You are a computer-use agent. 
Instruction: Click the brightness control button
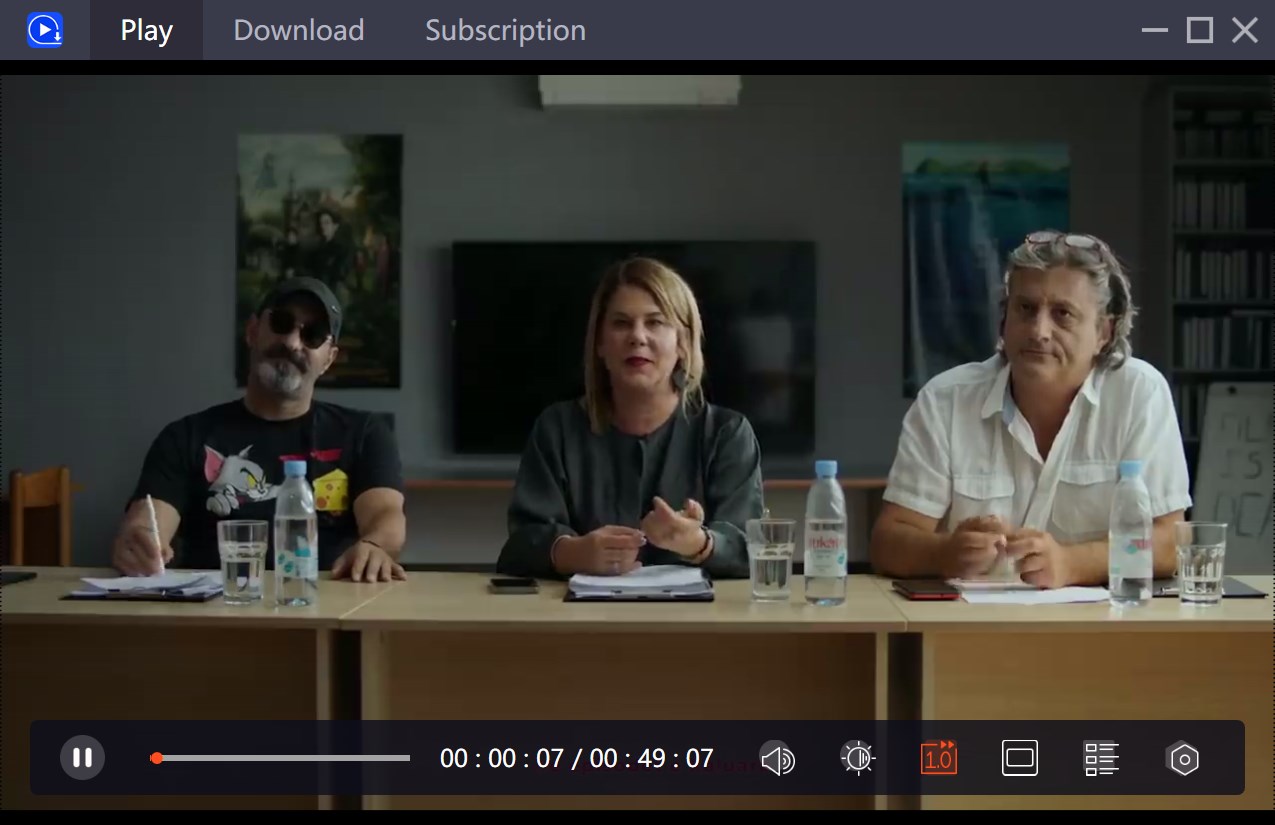coord(858,758)
